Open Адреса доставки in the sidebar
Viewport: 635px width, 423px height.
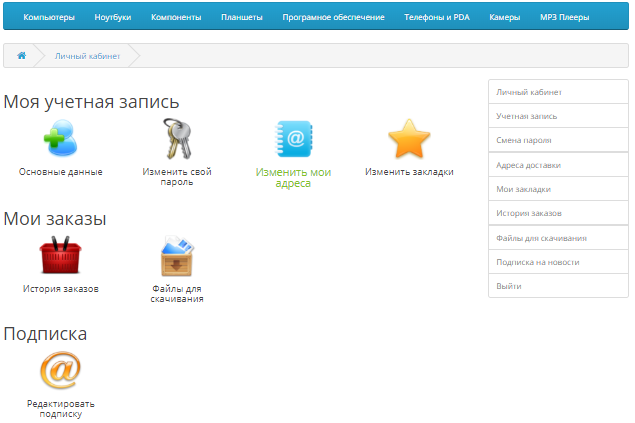click(528, 165)
